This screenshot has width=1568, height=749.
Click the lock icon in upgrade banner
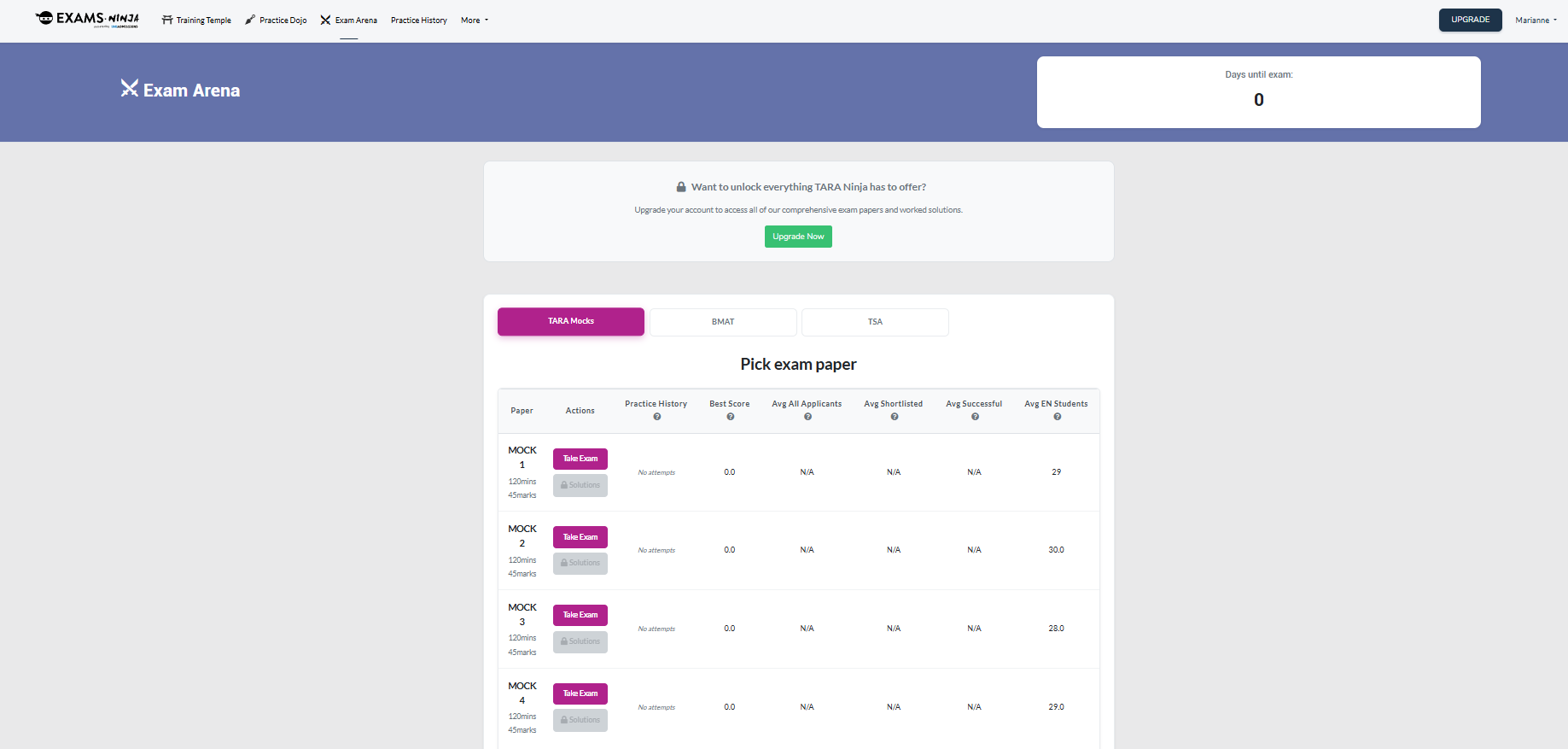point(681,187)
